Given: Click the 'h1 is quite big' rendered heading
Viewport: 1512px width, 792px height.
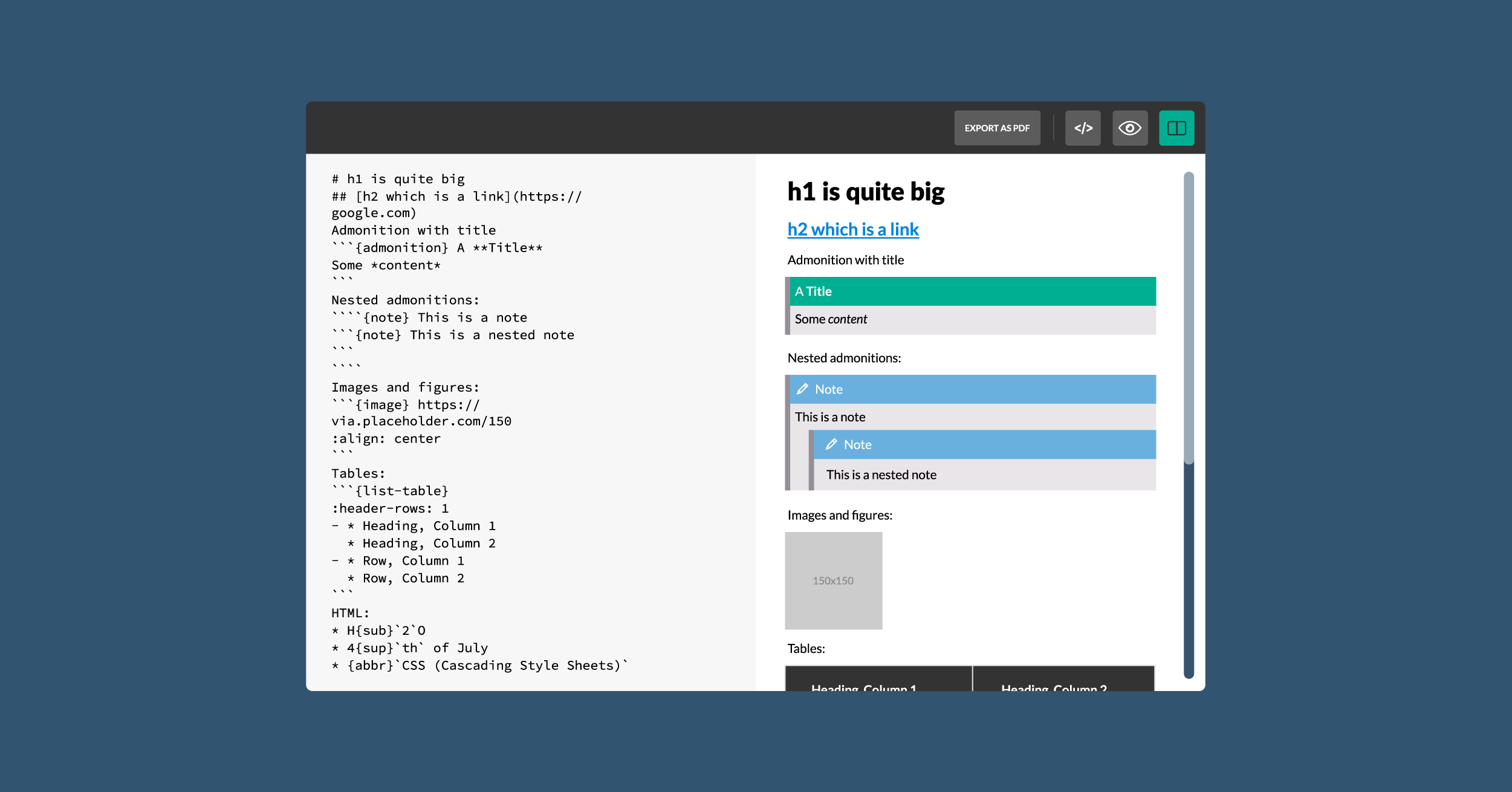Looking at the screenshot, I should point(865,192).
